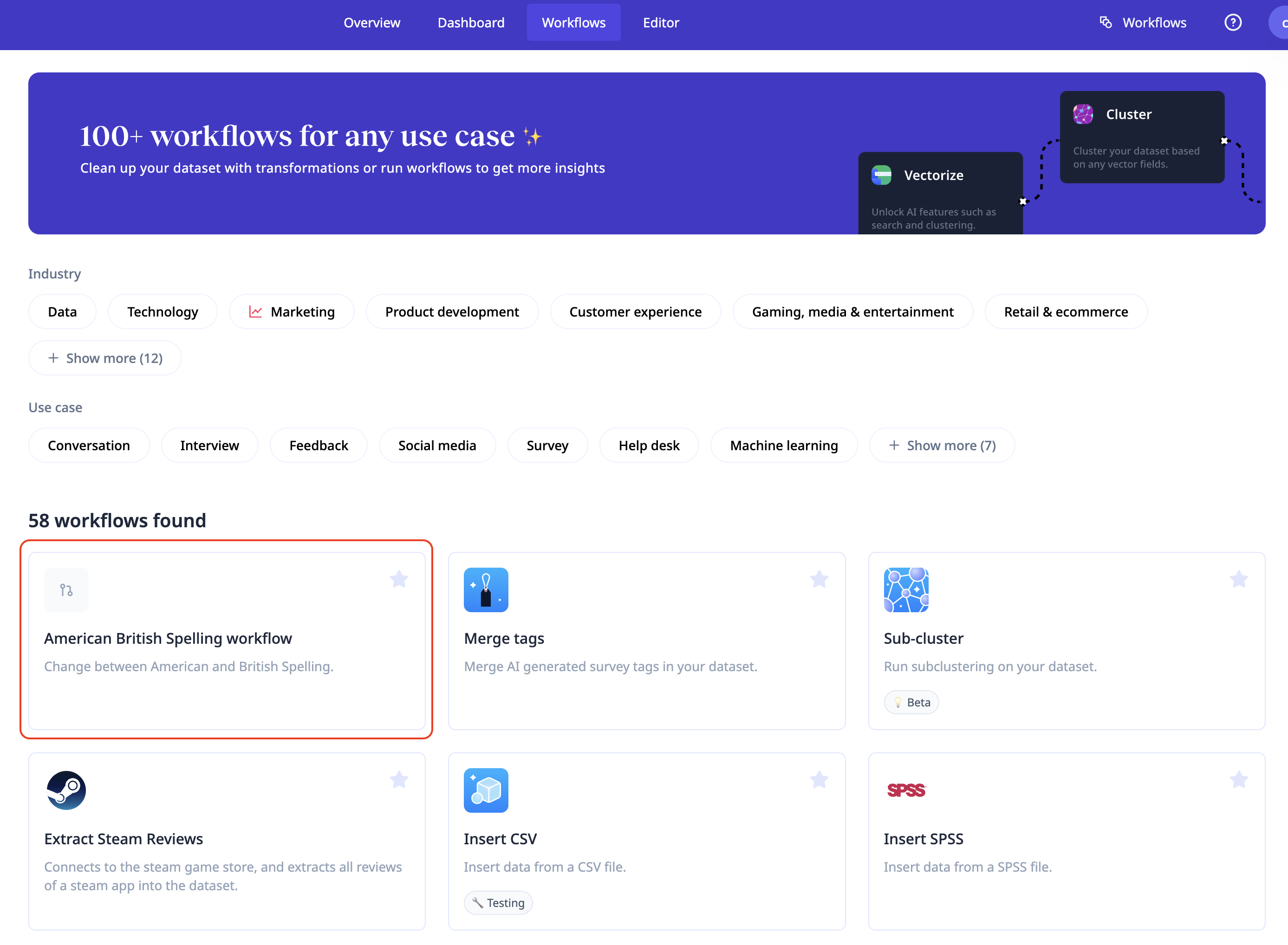This screenshot has width=1288, height=945.
Task: Toggle favorite star on Extract Steam Reviews
Action: (x=399, y=779)
